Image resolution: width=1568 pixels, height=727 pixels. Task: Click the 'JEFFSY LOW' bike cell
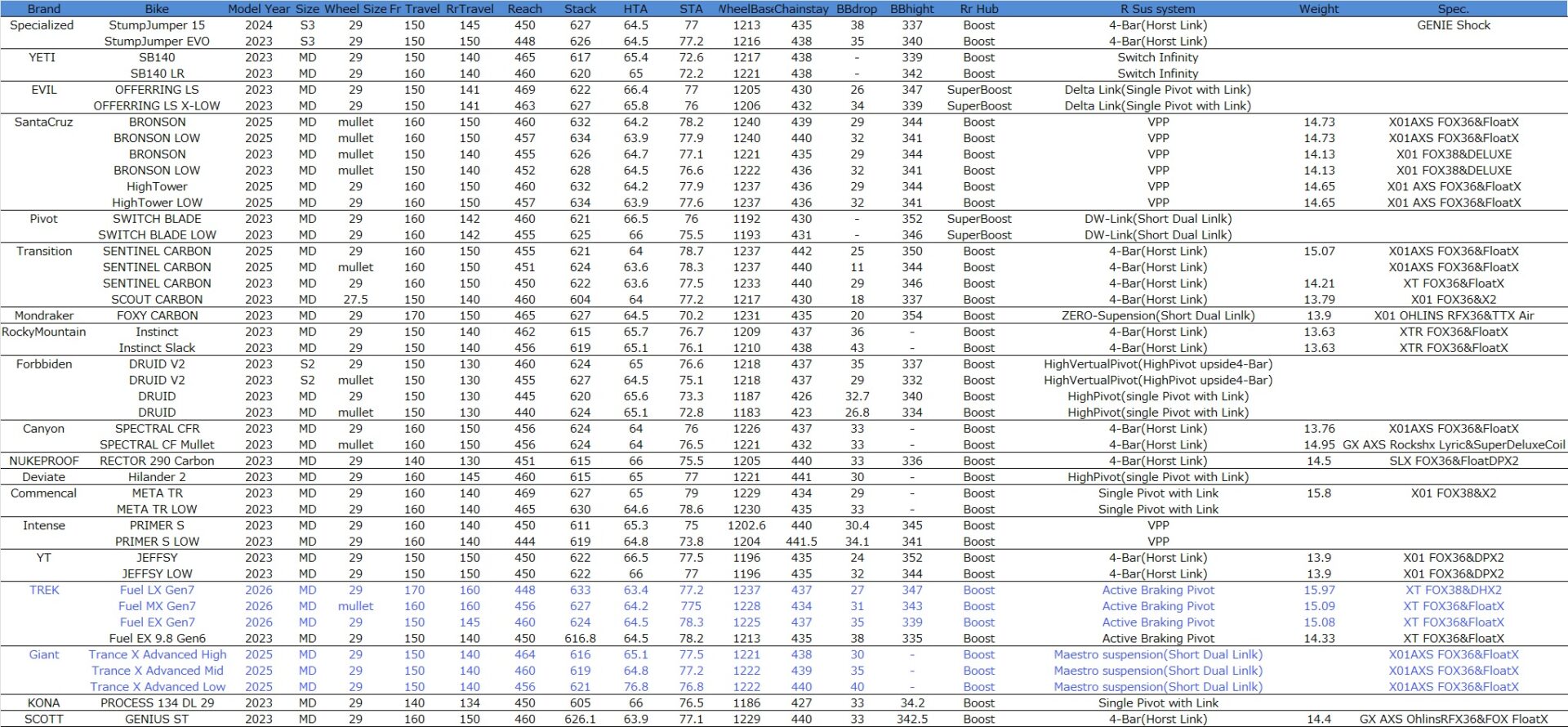(x=157, y=574)
